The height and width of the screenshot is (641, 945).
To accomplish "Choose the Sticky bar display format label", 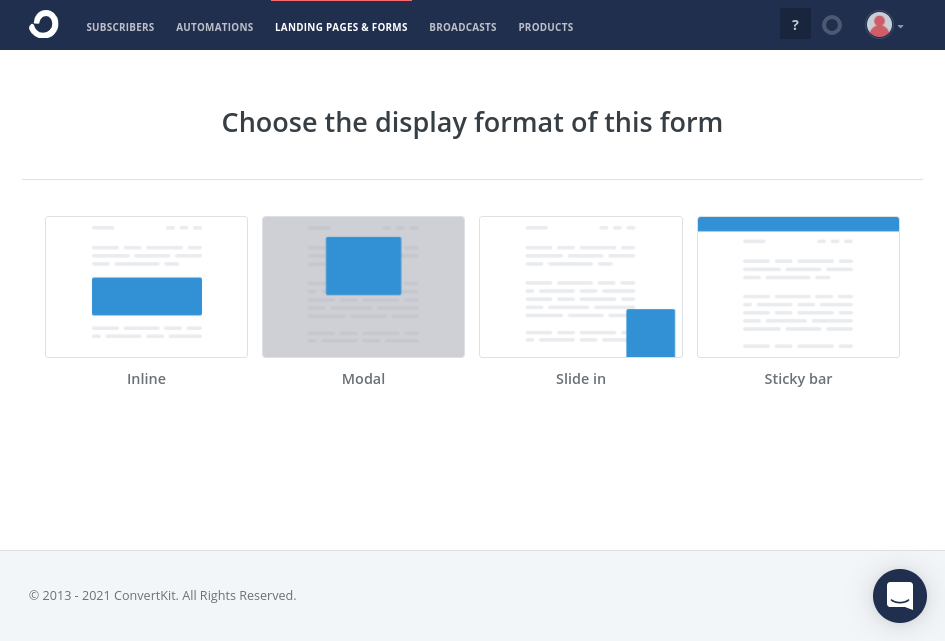I will coord(798,378).
